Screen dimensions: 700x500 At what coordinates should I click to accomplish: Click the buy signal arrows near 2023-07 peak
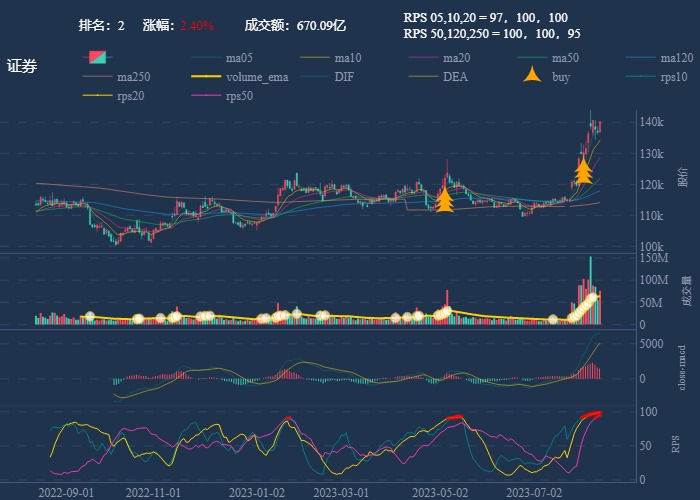[x=584, y=171]
